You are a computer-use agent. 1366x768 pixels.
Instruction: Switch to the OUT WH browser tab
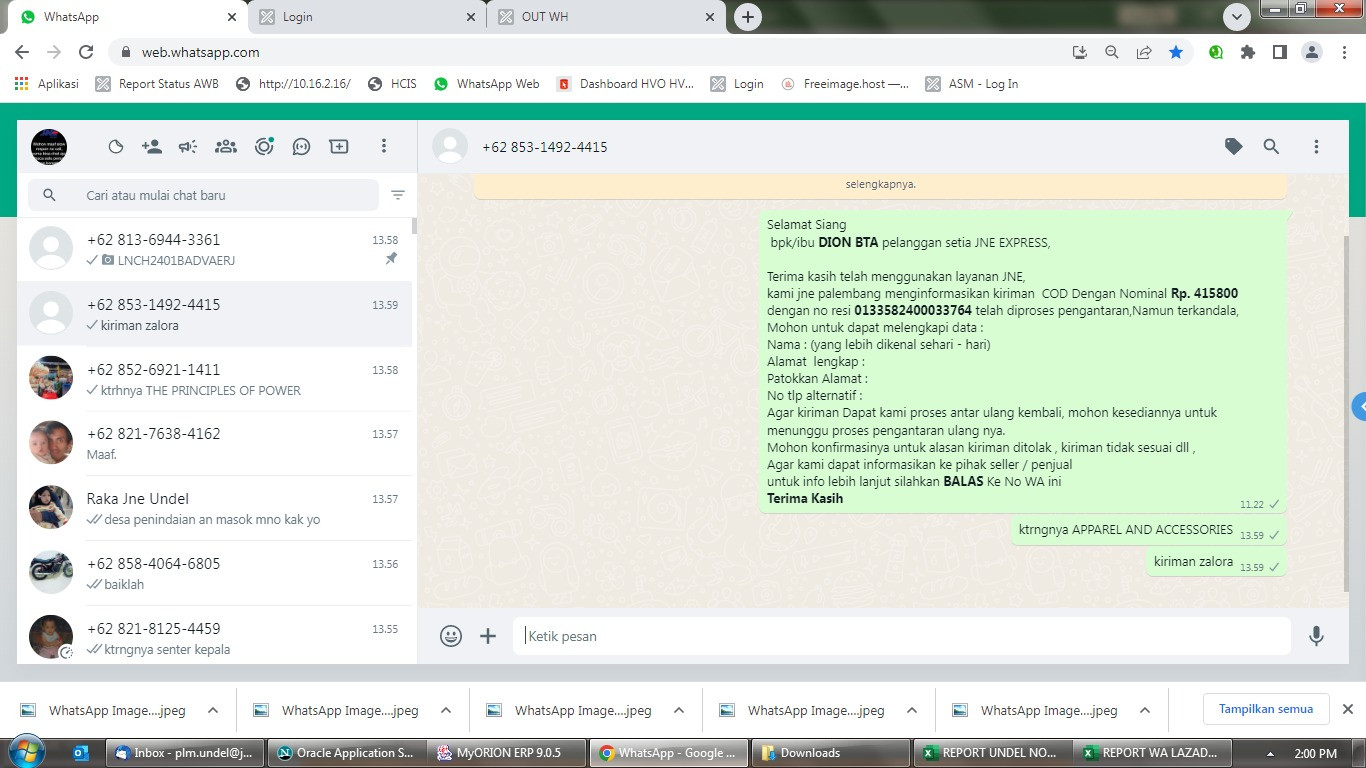point(606,17)
